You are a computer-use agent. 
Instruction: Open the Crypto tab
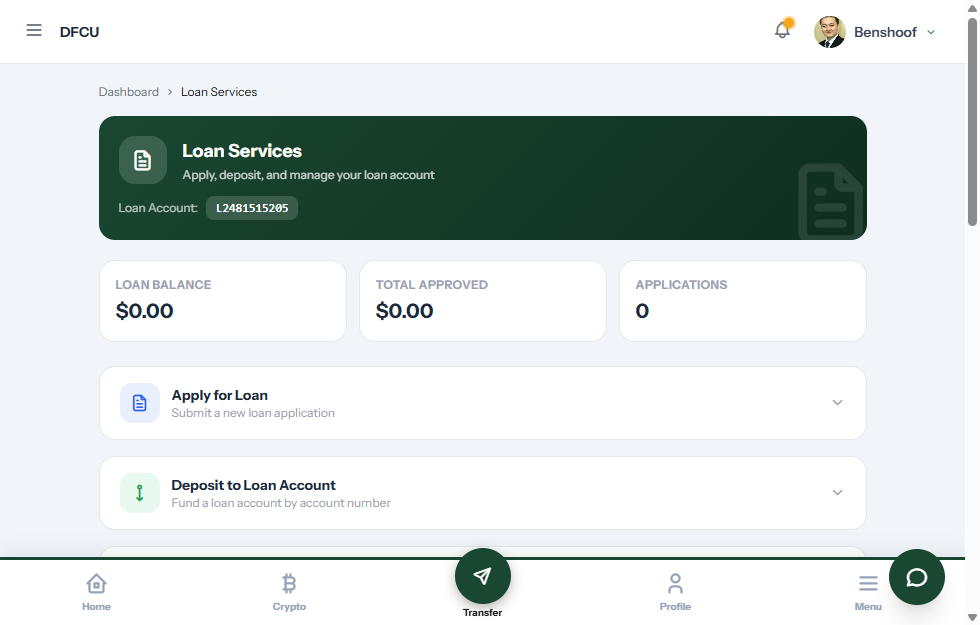click(x=289, y=592)
